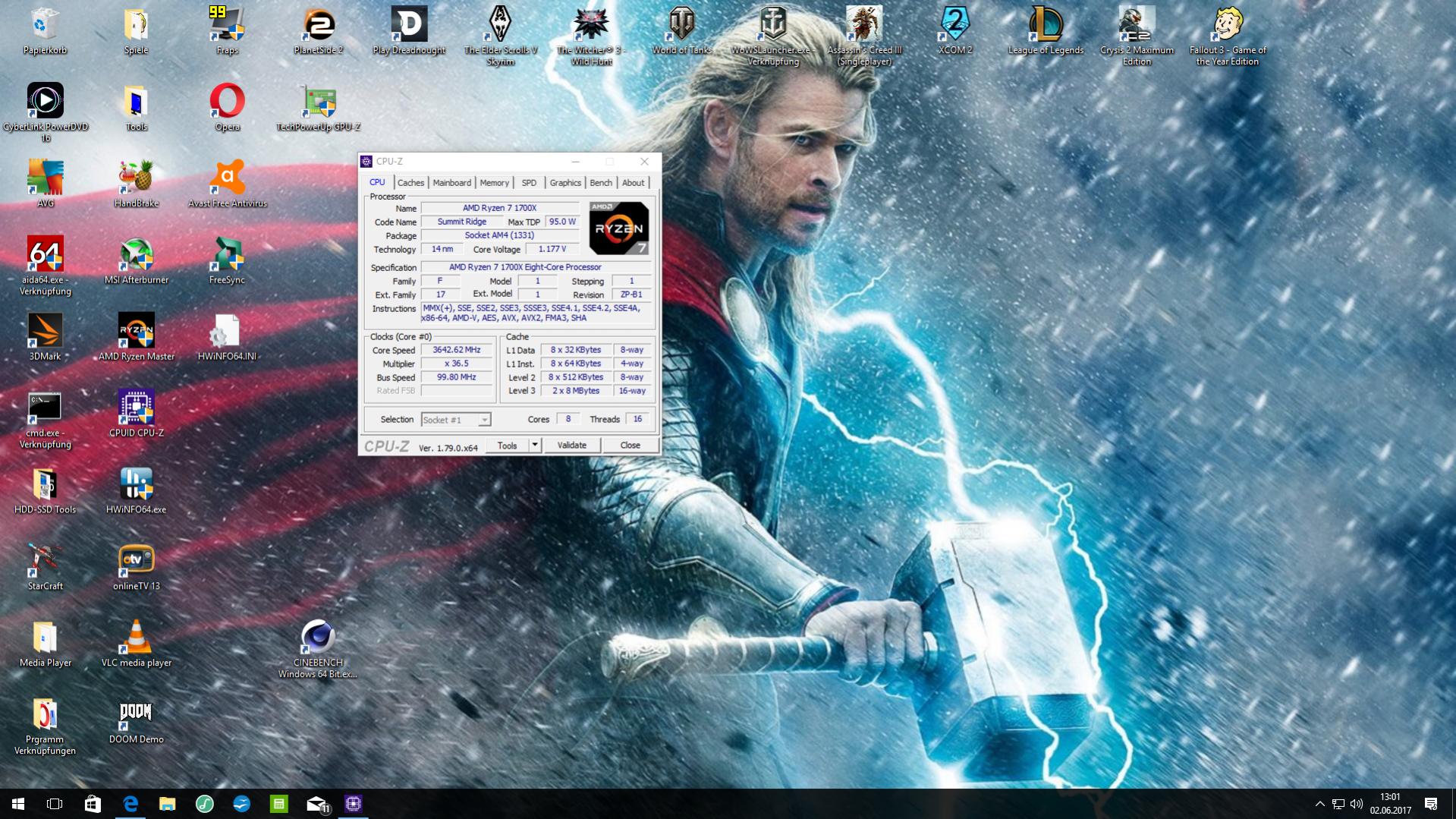Switch to the Caches tab in CPU-Z
Screen dimensions: 1456x819
pyautogui.click(x=410, y=183)
